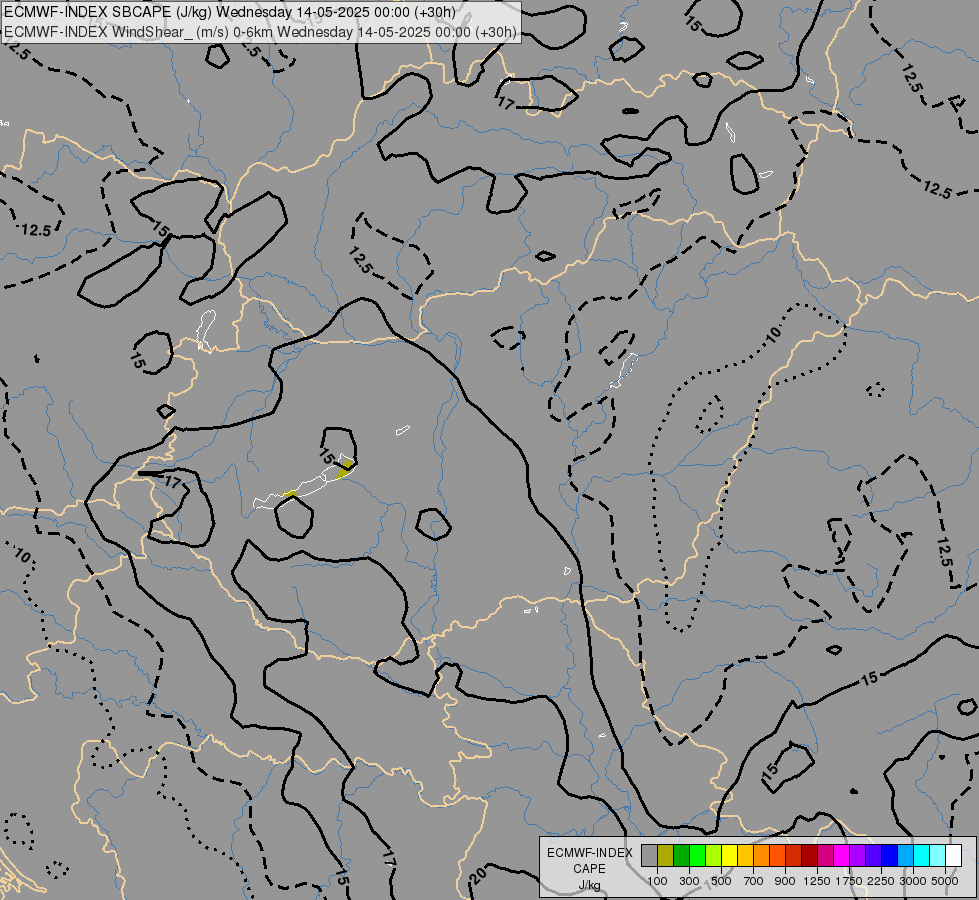Select the red swatch right of 900

click(x=794, y=856)
